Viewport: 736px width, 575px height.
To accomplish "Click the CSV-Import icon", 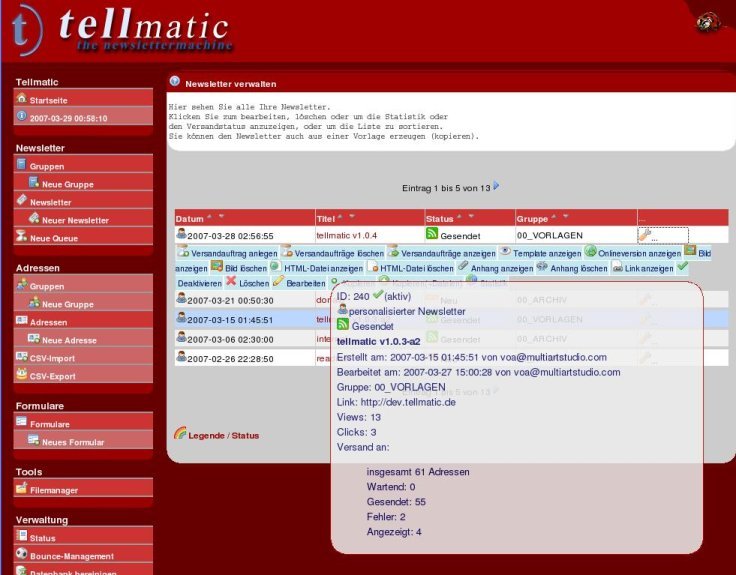I will coord(22,356).
